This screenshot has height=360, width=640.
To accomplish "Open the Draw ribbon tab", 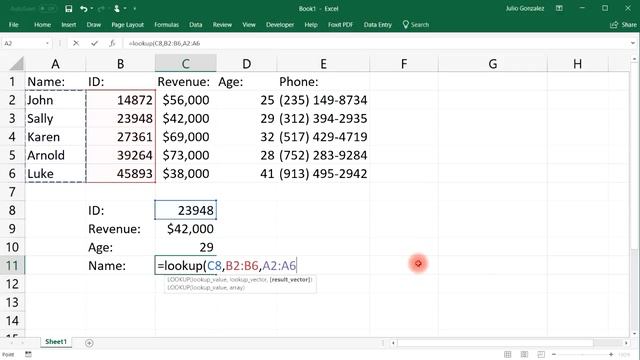I will (x=93, y=25).
